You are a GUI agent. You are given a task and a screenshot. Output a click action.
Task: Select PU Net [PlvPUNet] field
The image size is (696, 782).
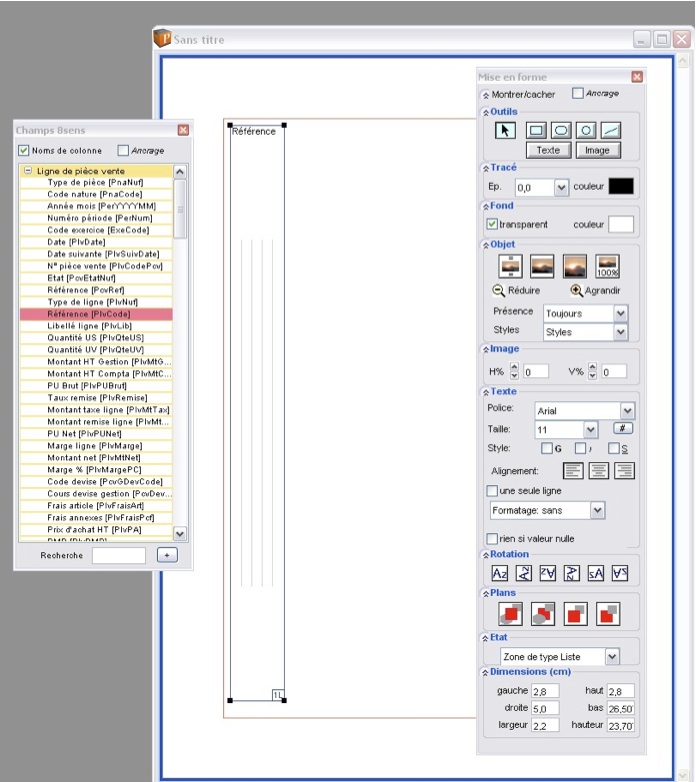point(96,433)
